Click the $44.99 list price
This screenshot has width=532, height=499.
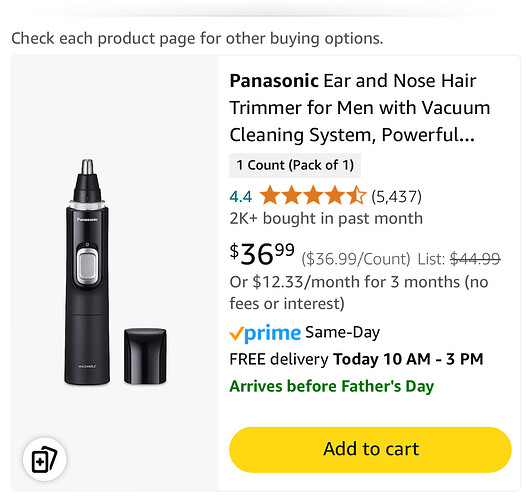tap(475, 259)
